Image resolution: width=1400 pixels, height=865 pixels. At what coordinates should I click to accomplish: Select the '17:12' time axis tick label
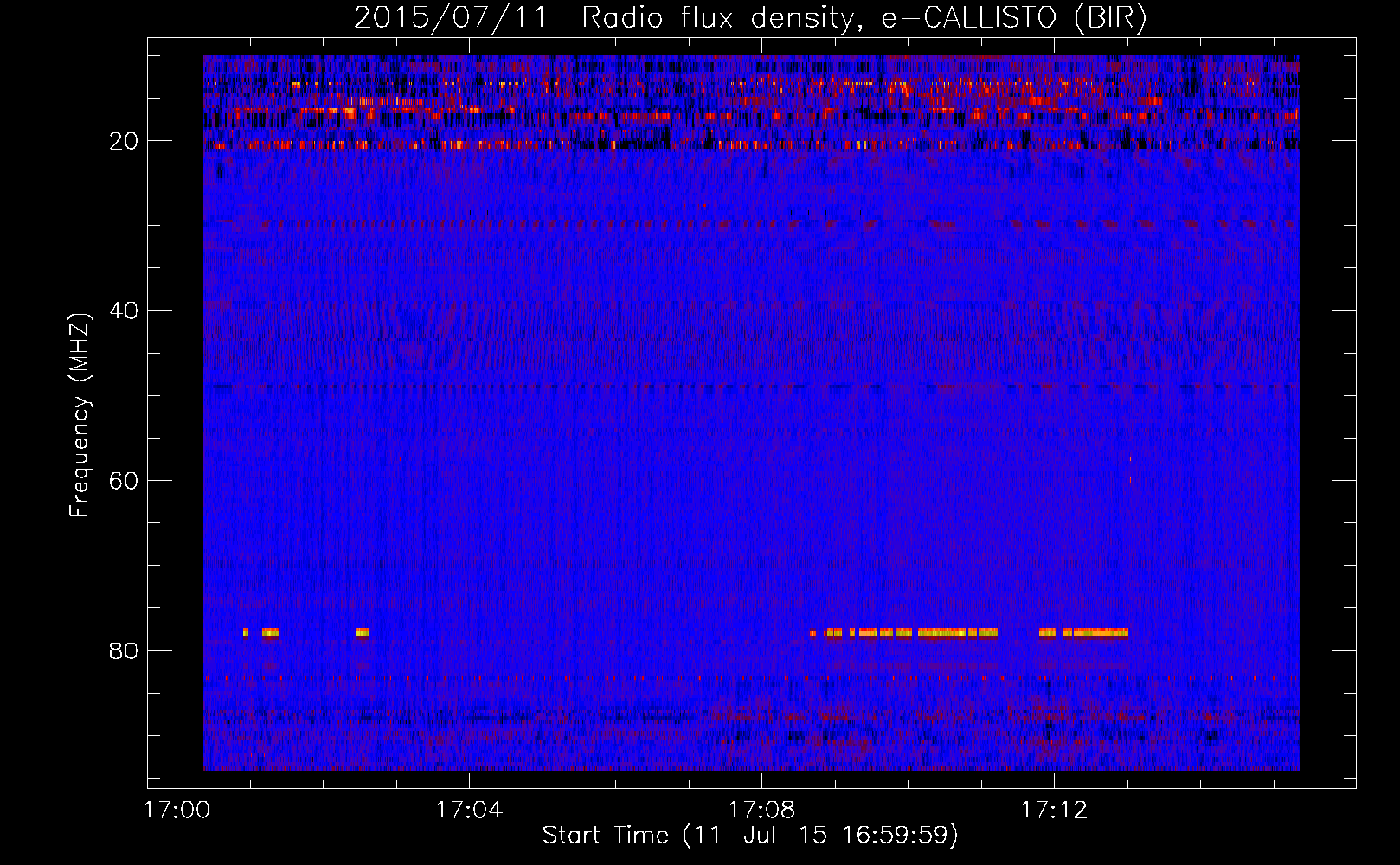tap(1054, 811)
